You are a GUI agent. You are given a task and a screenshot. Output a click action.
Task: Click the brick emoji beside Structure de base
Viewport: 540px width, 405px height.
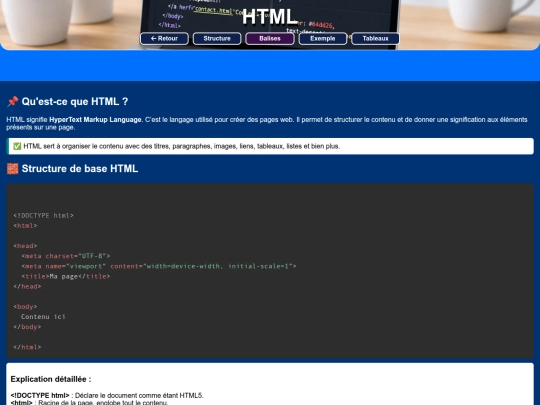coord(13,169)
